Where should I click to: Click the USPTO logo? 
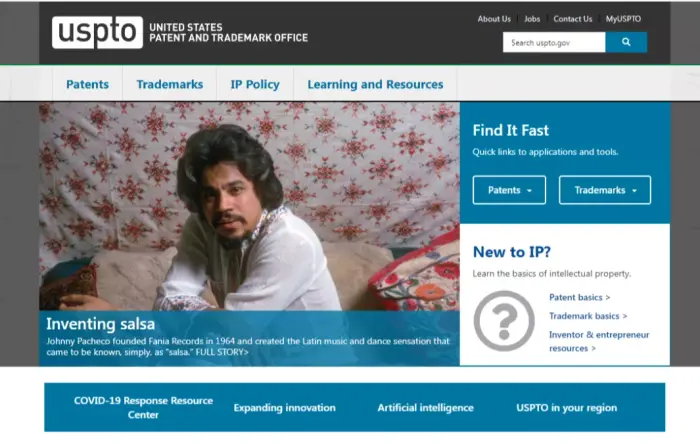(x=97, y=32)
